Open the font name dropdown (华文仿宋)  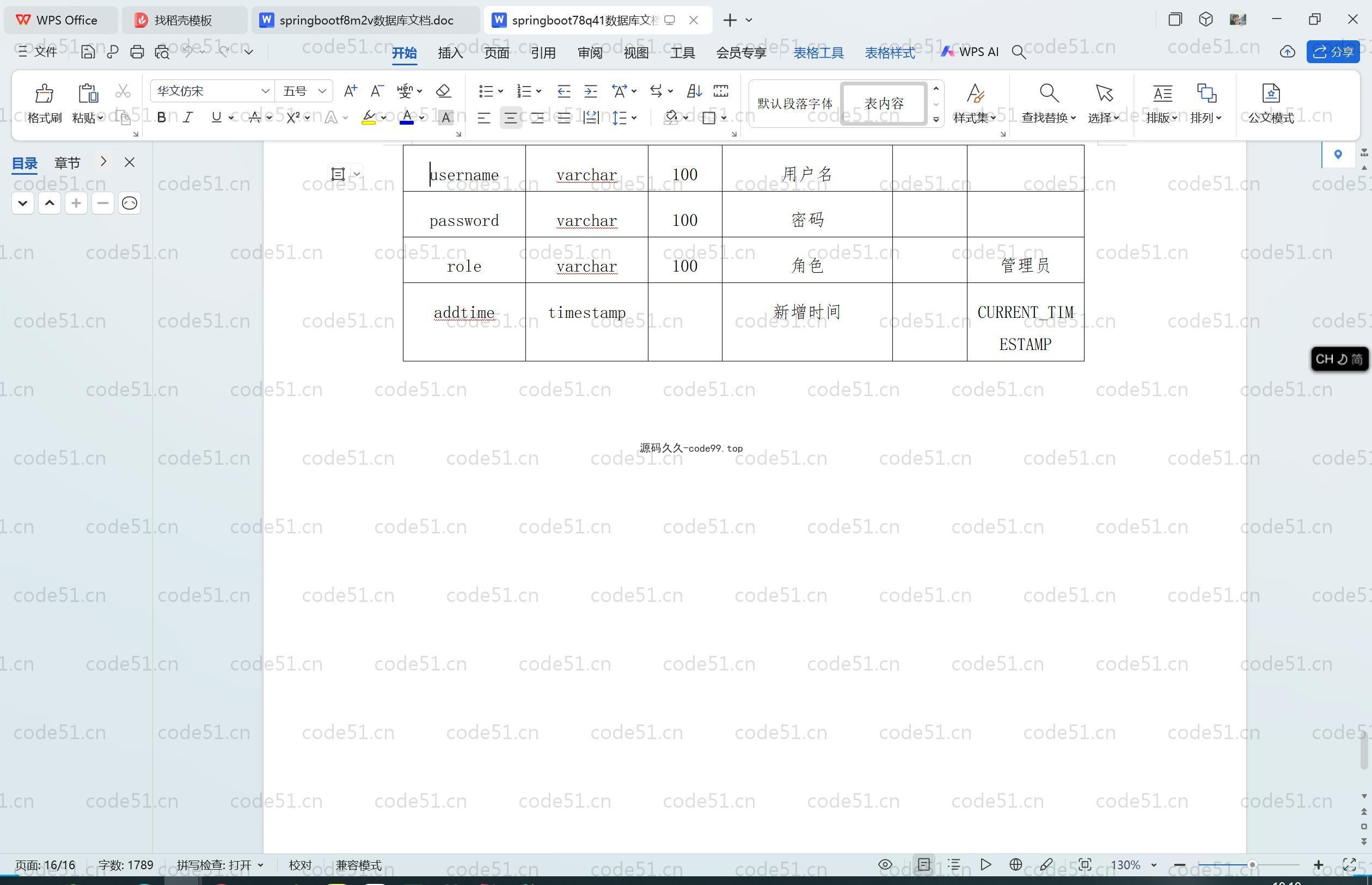[265, 91]
